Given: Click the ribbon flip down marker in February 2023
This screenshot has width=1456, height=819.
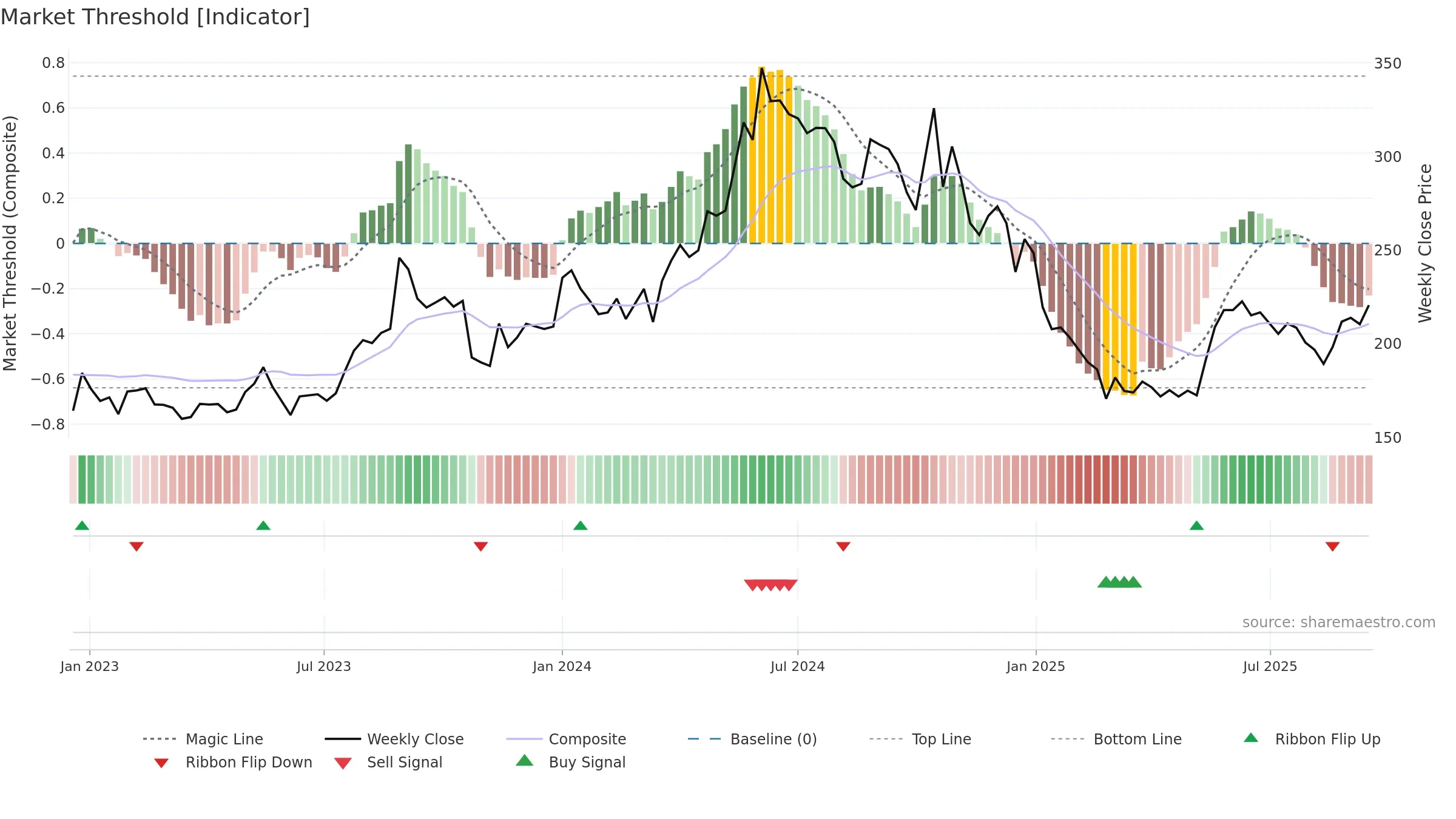Looking at the screenshot, I should click(x=136, y=547).
